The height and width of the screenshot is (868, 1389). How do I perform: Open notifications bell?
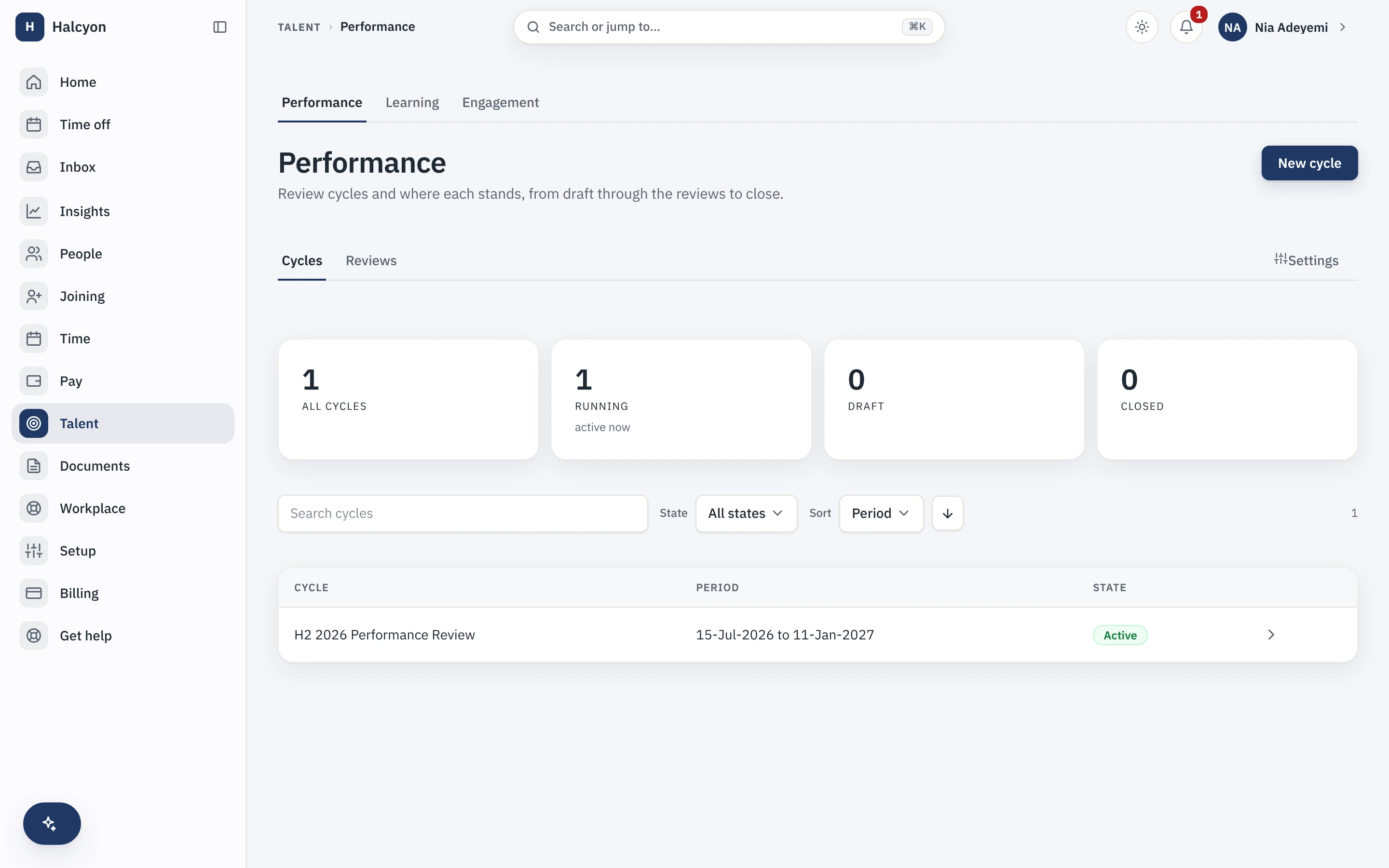point(1186,27)
